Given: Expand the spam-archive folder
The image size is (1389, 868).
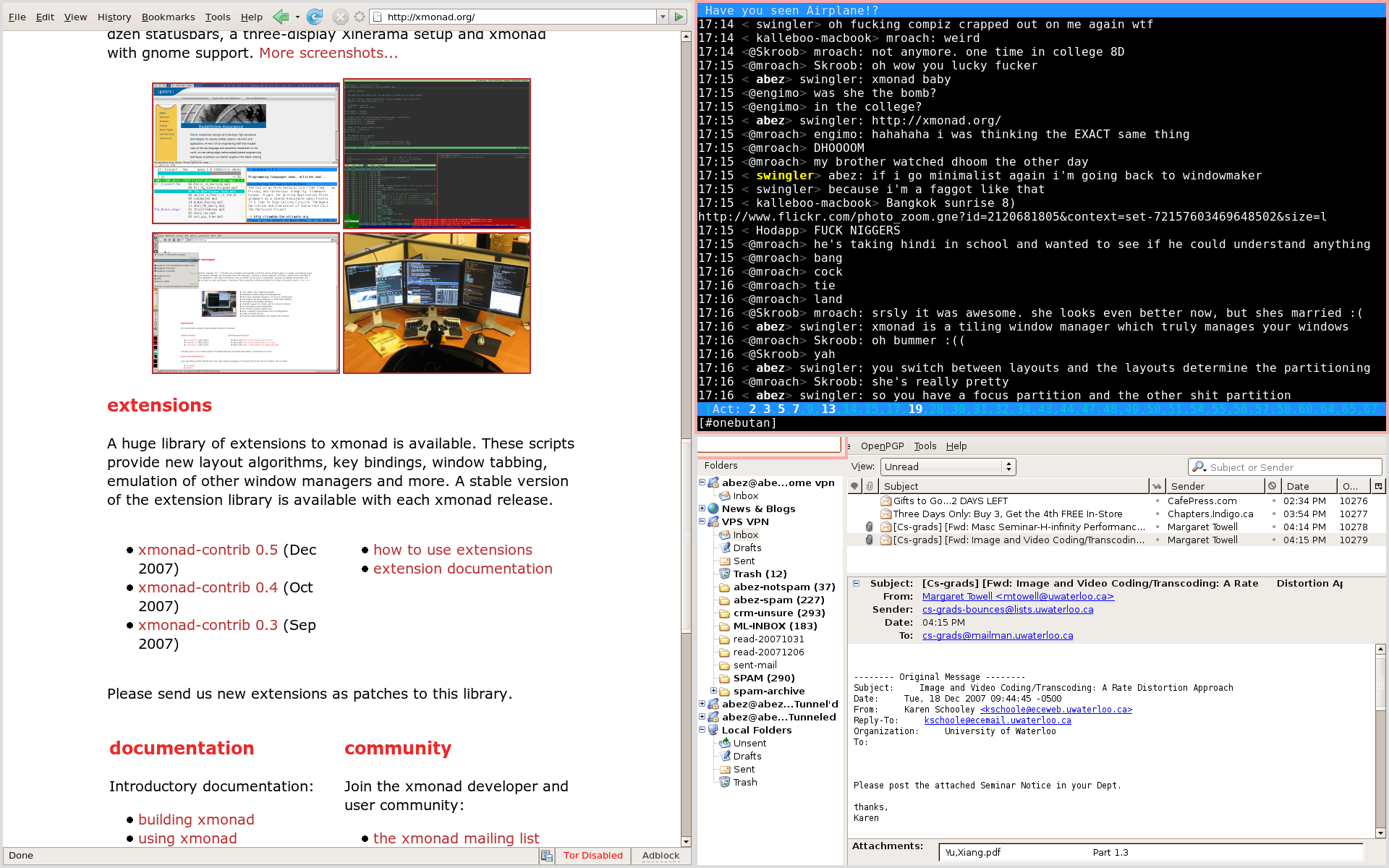Looking at the screenshot, I should 713,691.
